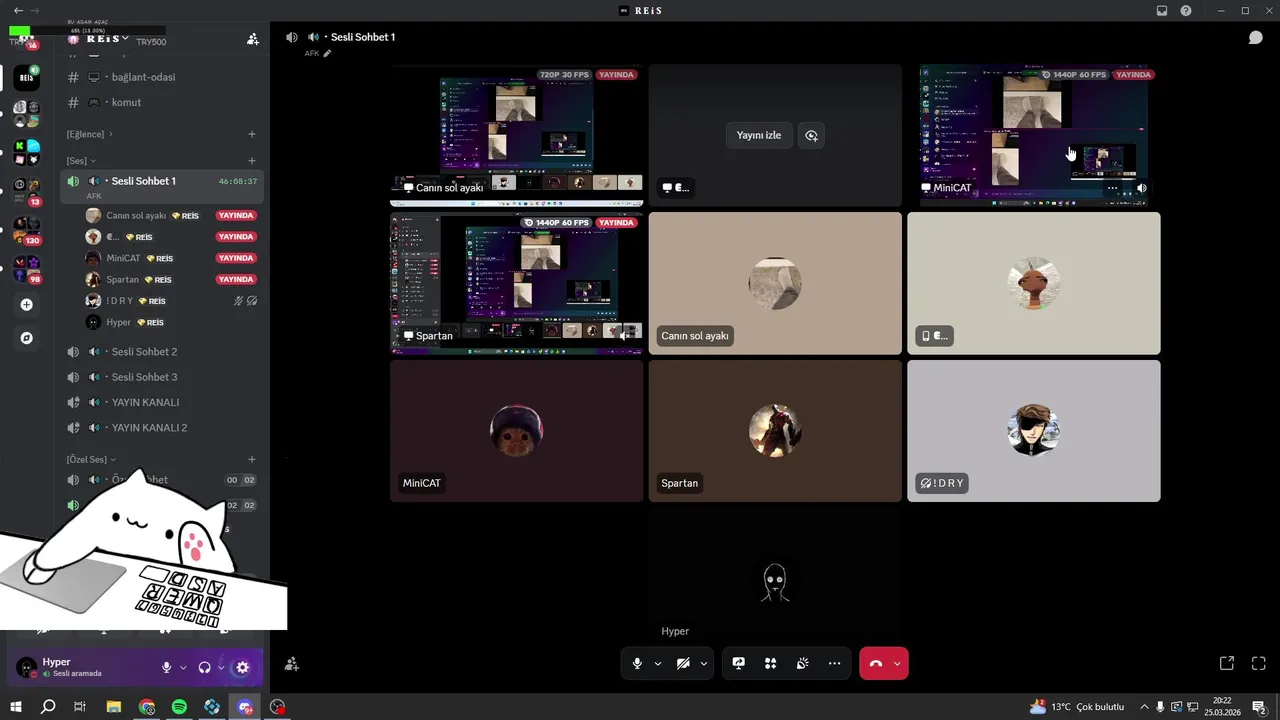Click ! D R Y in voice member list
The width and height of the screenshot is (1280, 720).
coord(172,301)
